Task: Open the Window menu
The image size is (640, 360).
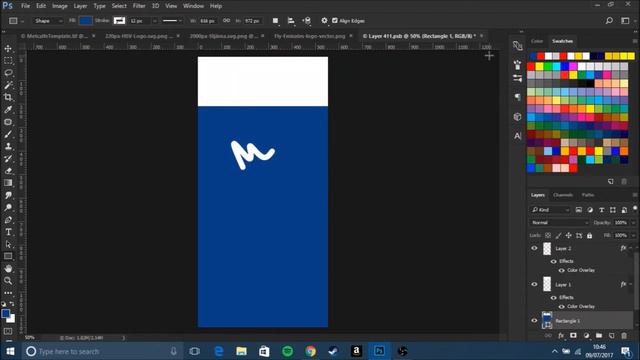Action: (193, 6)
